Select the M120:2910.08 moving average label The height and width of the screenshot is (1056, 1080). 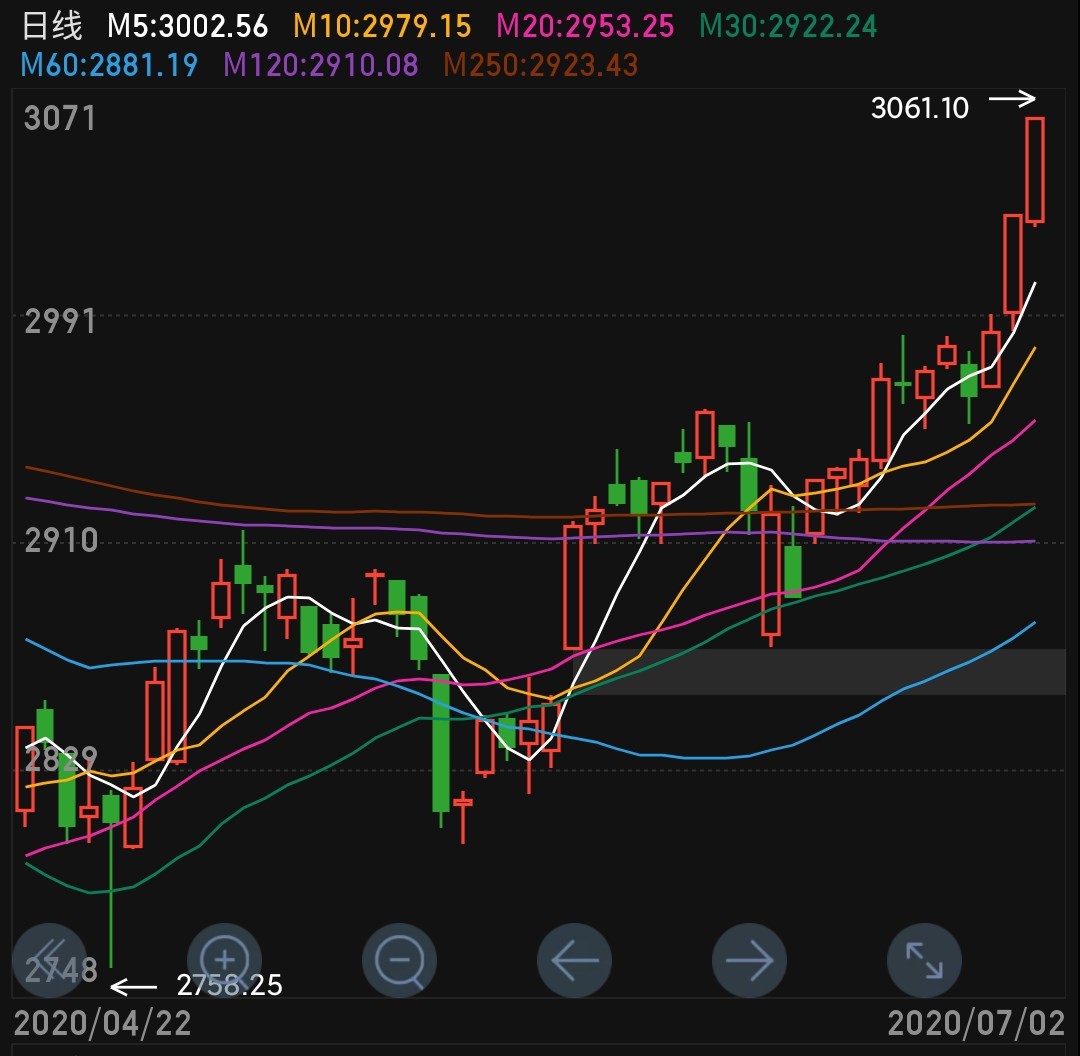(x=321, y=65)
